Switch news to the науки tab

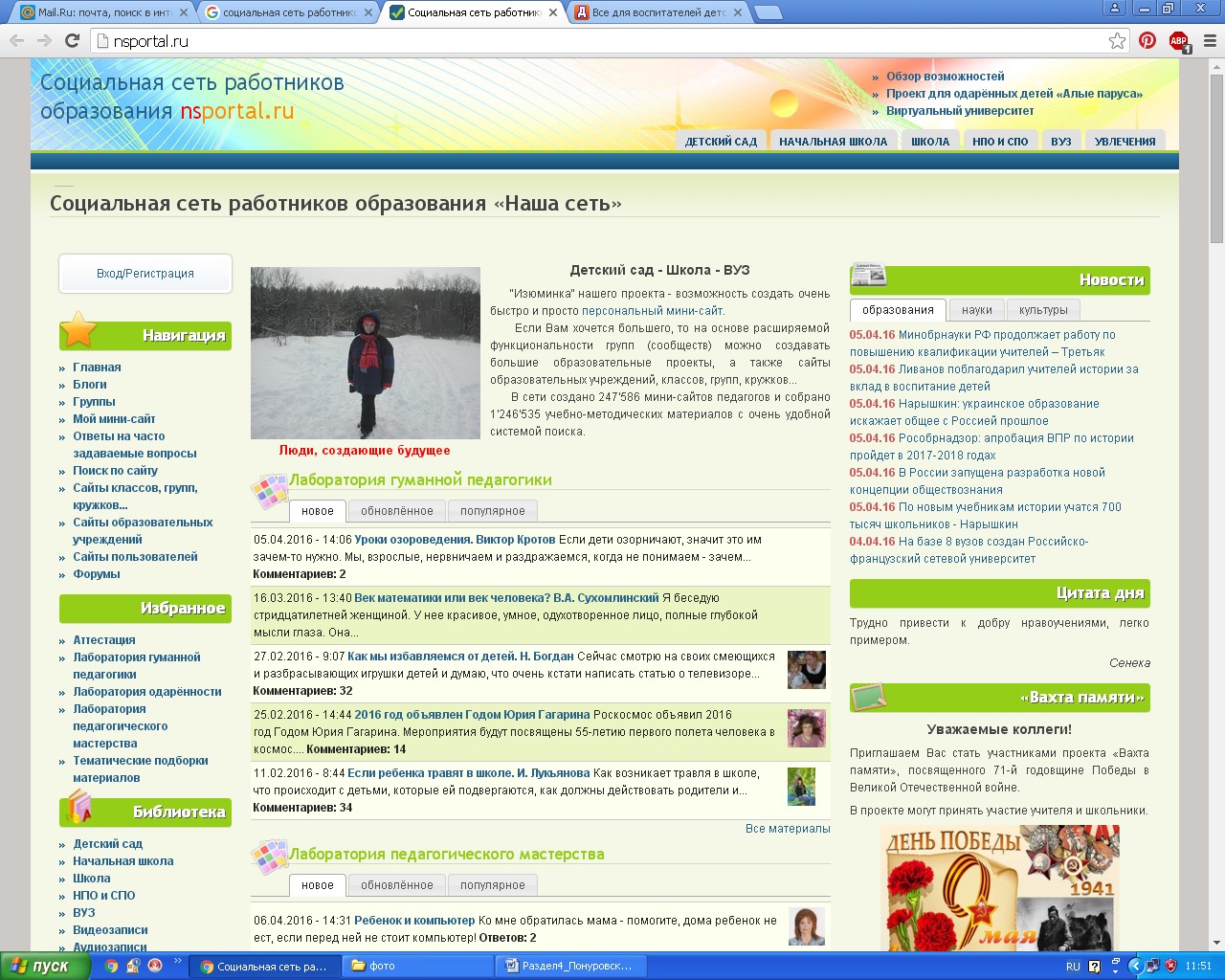tap(976, 310)
